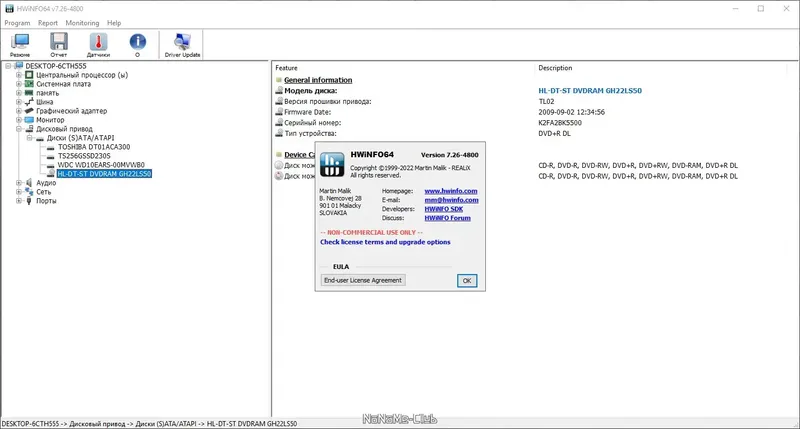This screenshot has height=429, width=800.
Task: Click the blue About info icon
Action: coord(138,42)
